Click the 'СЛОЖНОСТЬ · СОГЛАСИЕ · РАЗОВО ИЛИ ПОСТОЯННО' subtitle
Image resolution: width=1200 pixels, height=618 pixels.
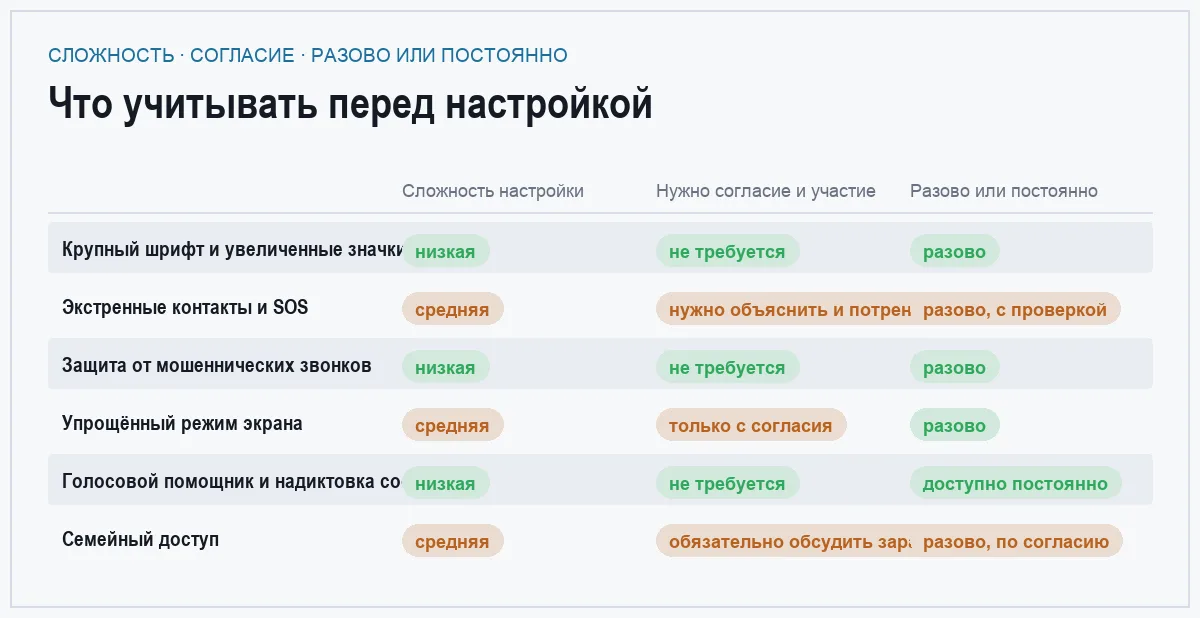308,55
